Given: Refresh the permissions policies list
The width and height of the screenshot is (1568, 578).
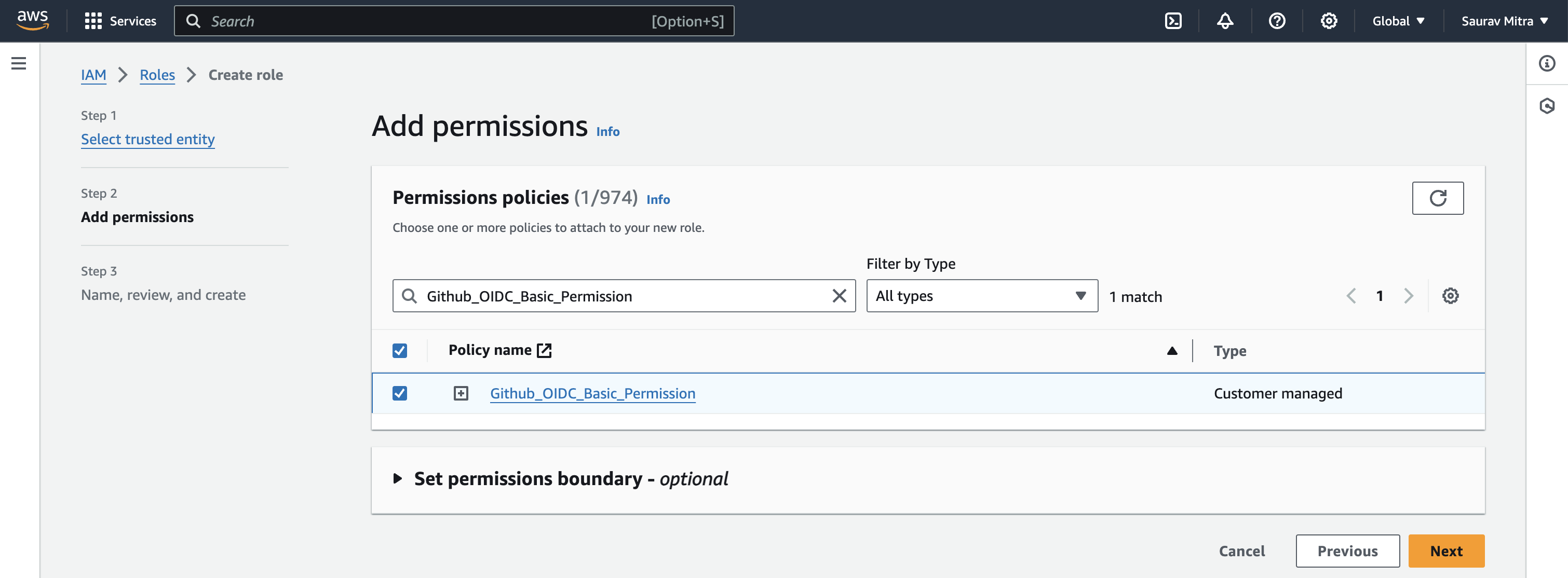Looking at the screenshot, I should 1437,198.
